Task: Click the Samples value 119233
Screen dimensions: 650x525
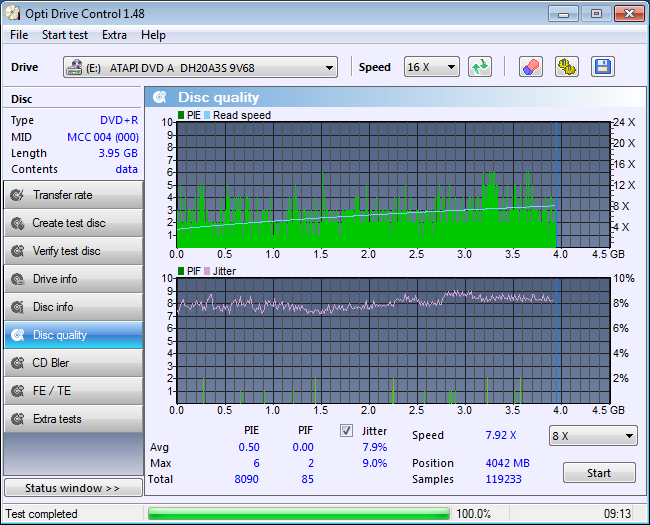Action: [x=503, y=479]
